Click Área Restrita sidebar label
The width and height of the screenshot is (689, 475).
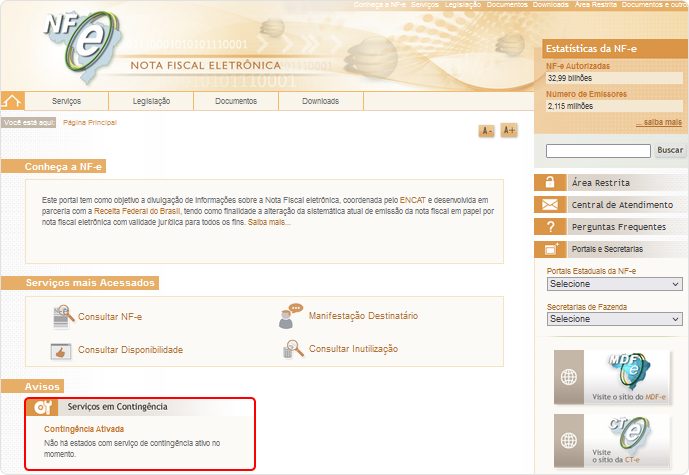tap(601, 183)
